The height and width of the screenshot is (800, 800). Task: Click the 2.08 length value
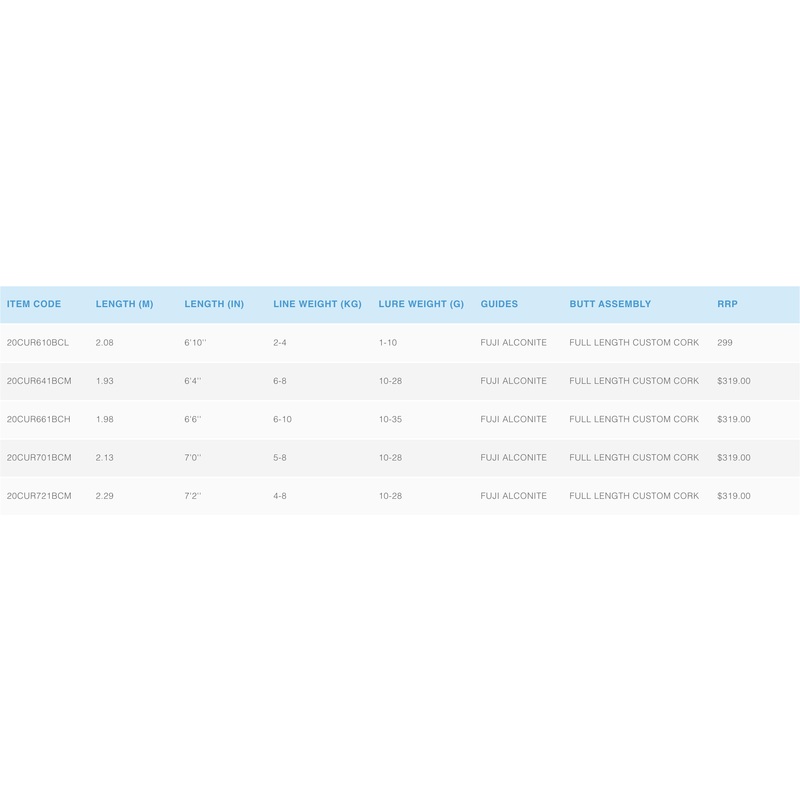point(105,343)
